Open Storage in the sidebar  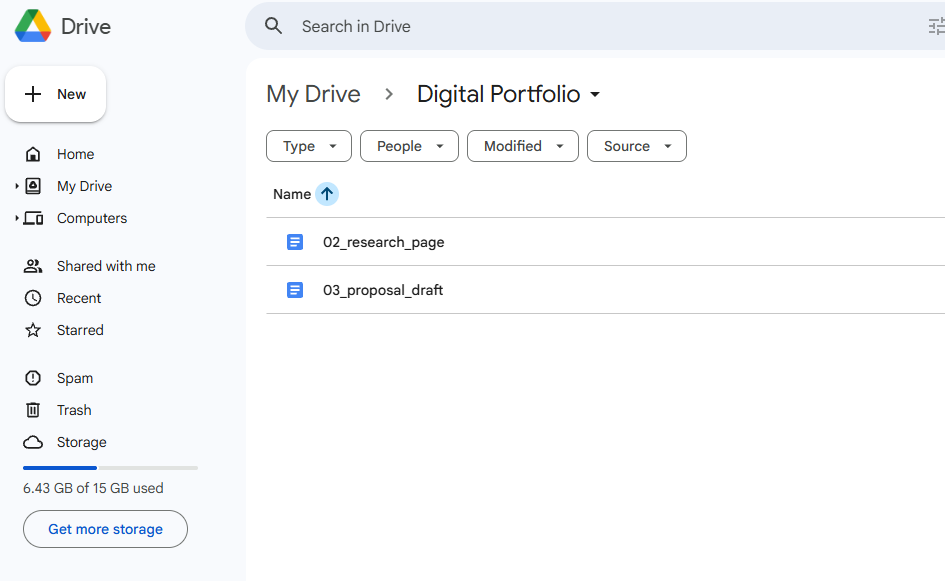click(81, 442)
